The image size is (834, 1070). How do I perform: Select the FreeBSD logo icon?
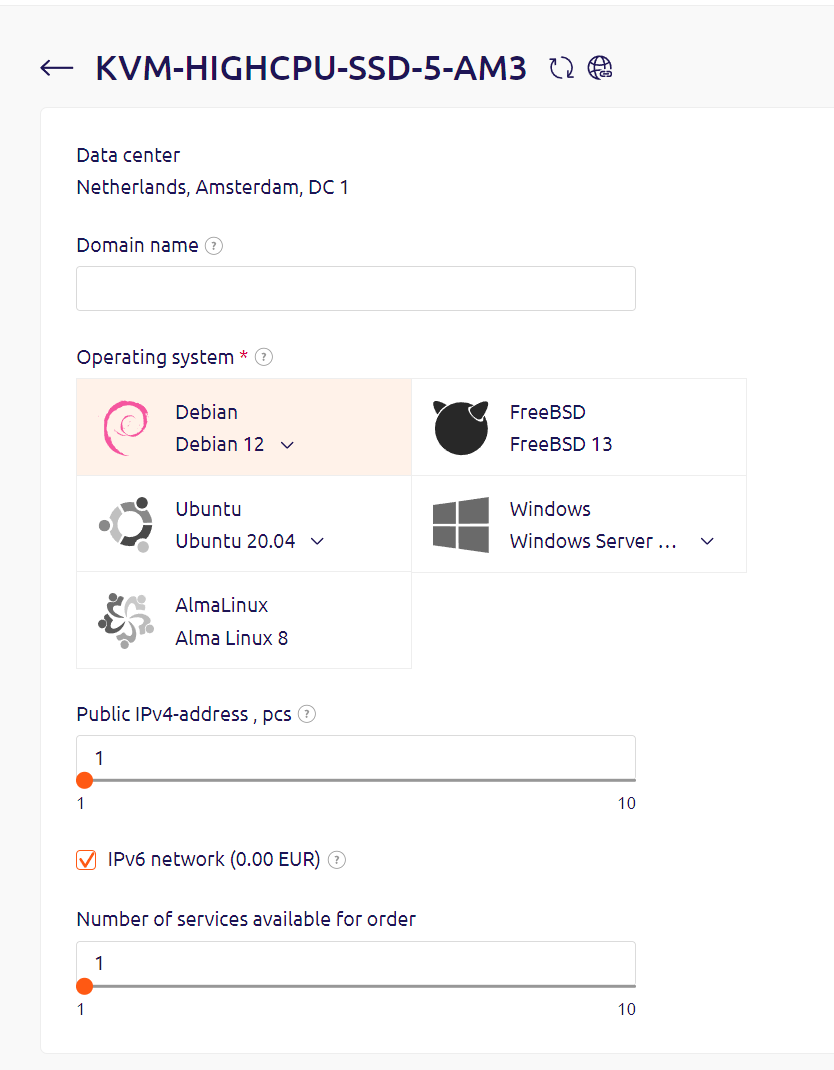460,427
